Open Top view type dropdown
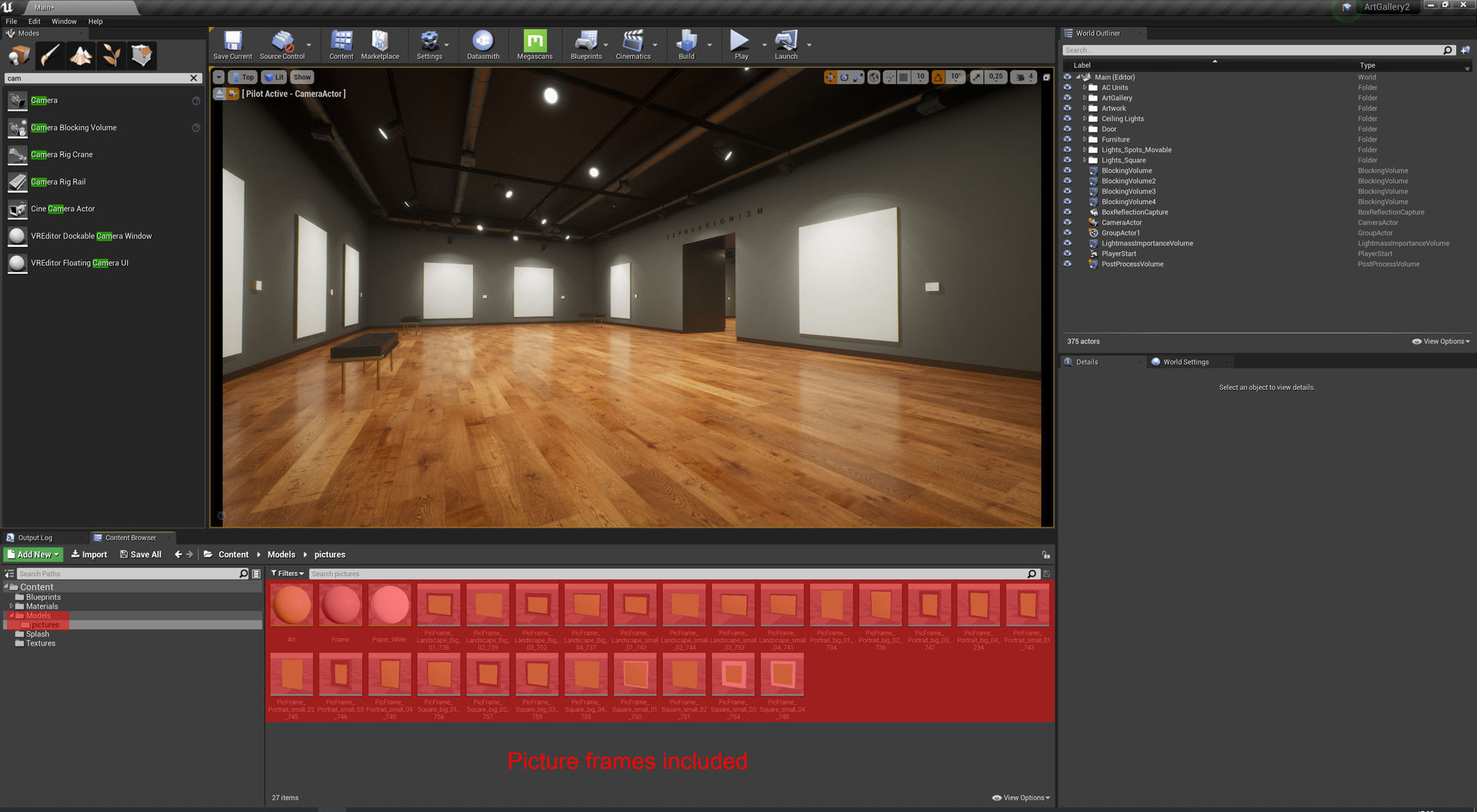This screenshot has width=1477, height=812. pyautogui.click(x=242, y=77)
